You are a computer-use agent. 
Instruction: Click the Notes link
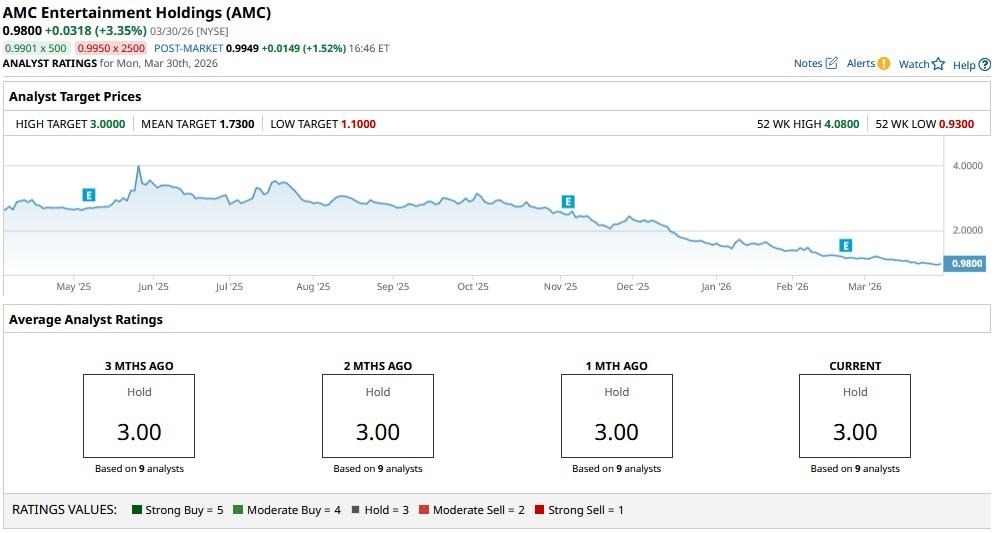pyautogui.click(x=808, y=63)
